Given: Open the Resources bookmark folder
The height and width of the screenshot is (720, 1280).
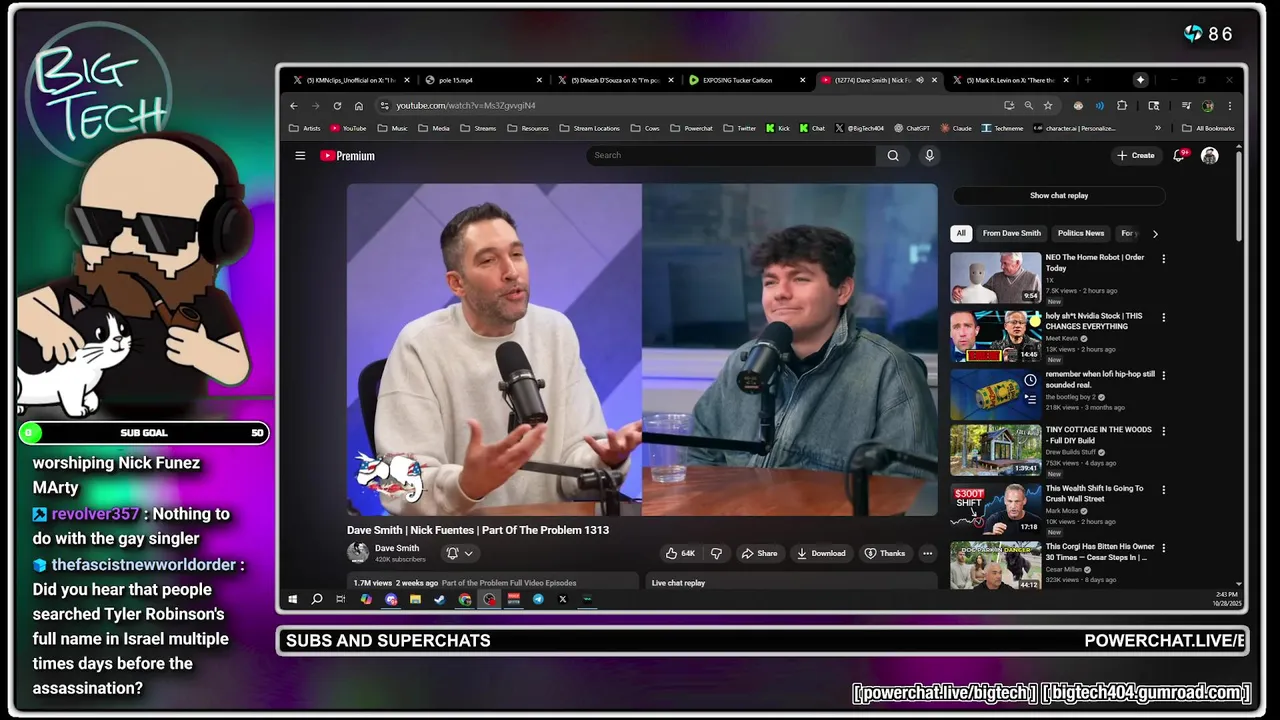Looking at the screenshot, I should coord(528,128).
